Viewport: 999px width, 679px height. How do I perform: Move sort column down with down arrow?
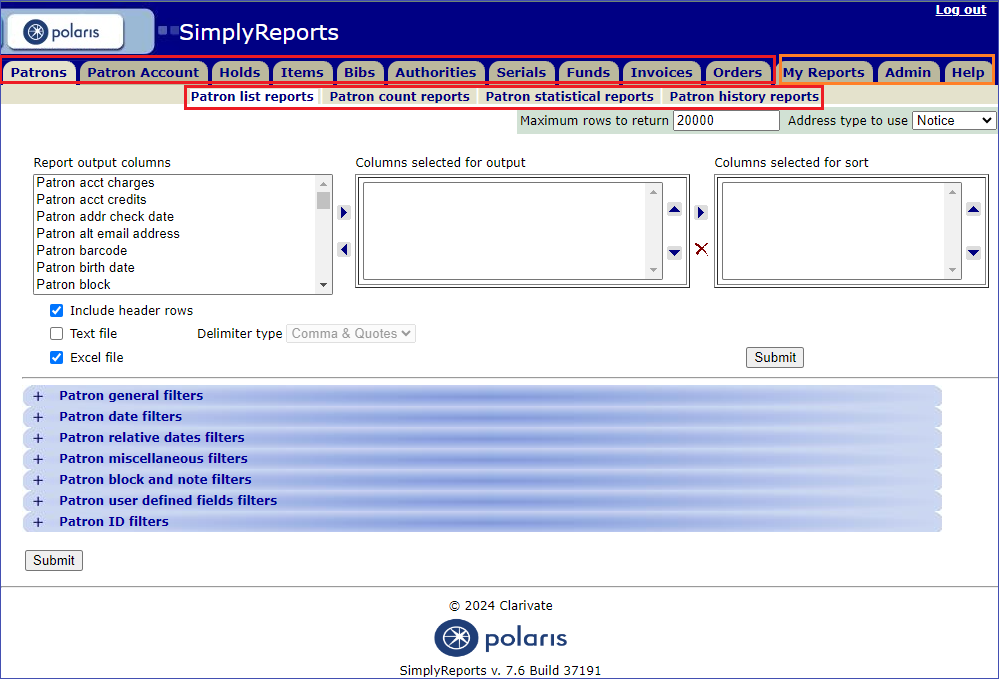974,252
